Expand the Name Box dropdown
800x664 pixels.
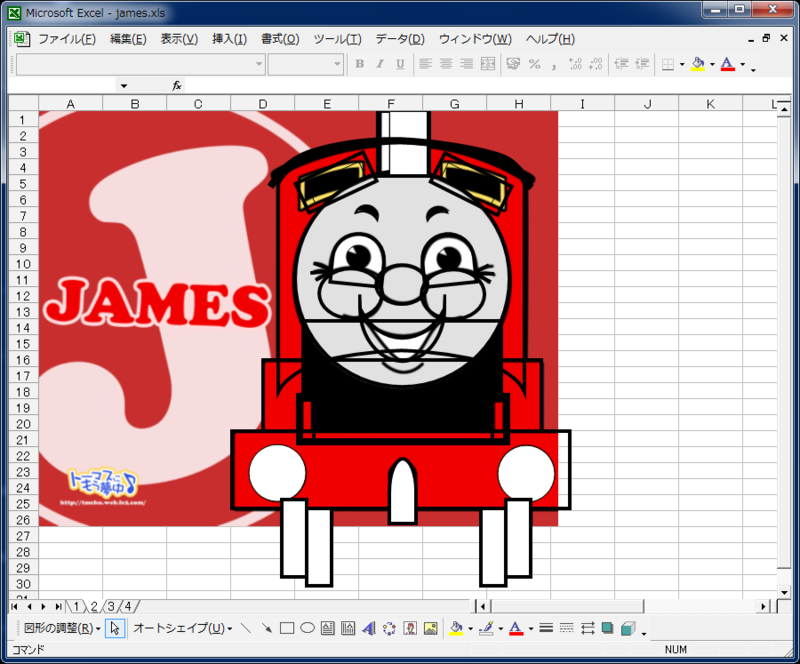pos(124,86)
